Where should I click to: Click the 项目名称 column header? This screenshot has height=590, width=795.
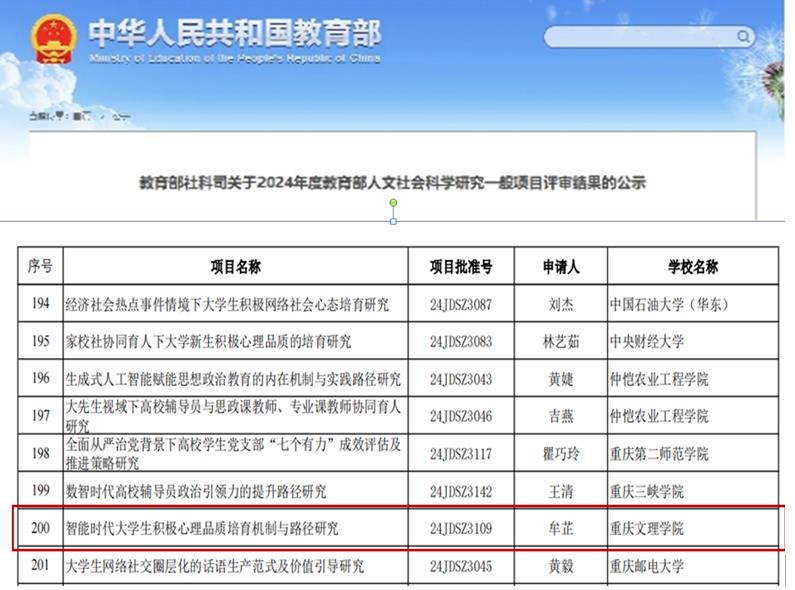pyautogui.click(x=235, y=267)
